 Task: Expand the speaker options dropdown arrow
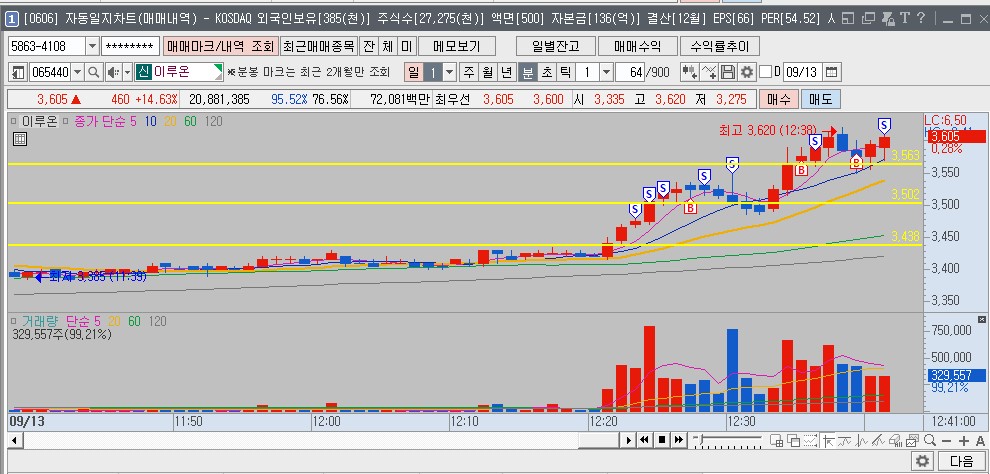coord(127,73)
